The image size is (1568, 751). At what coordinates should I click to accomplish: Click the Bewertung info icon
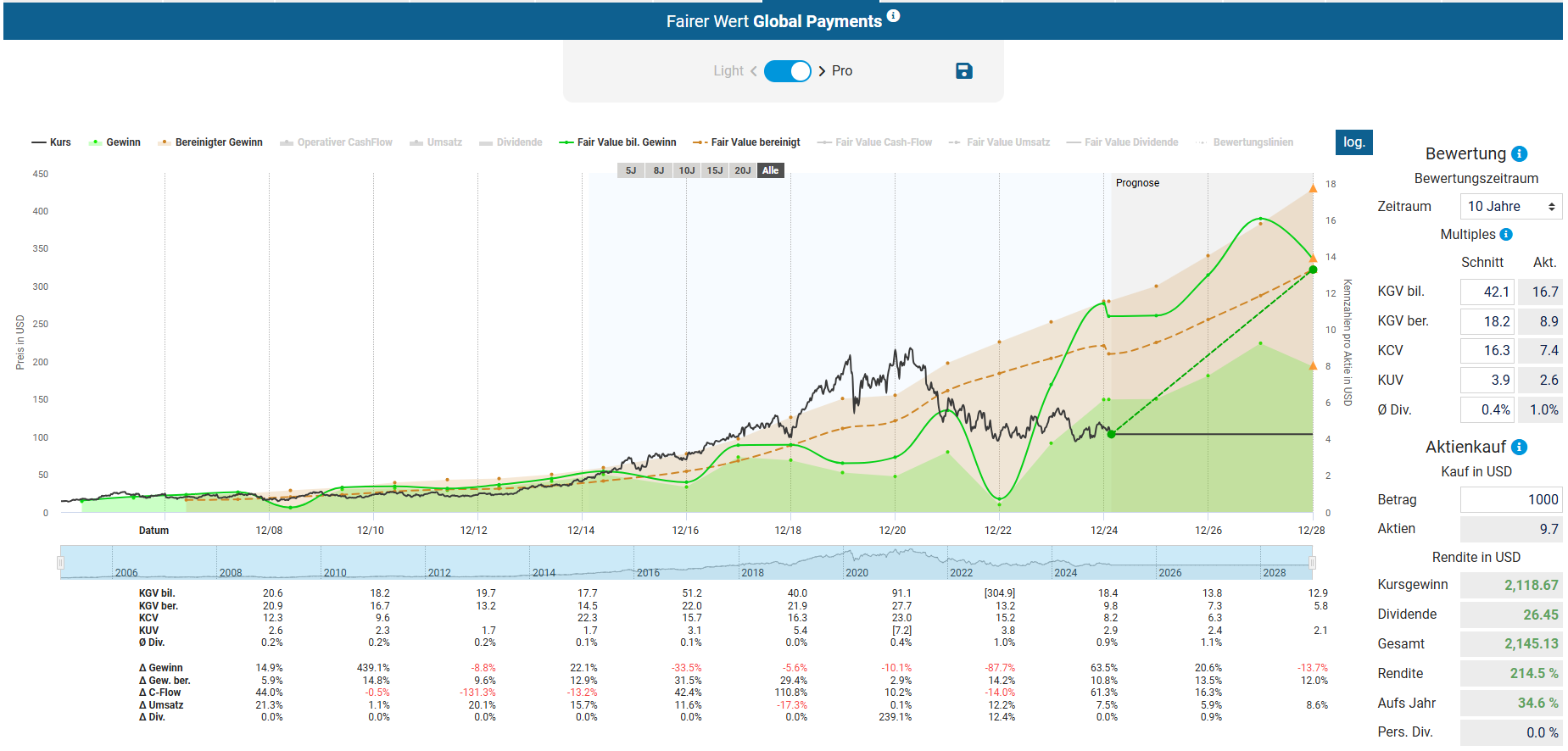point(1520,154)
